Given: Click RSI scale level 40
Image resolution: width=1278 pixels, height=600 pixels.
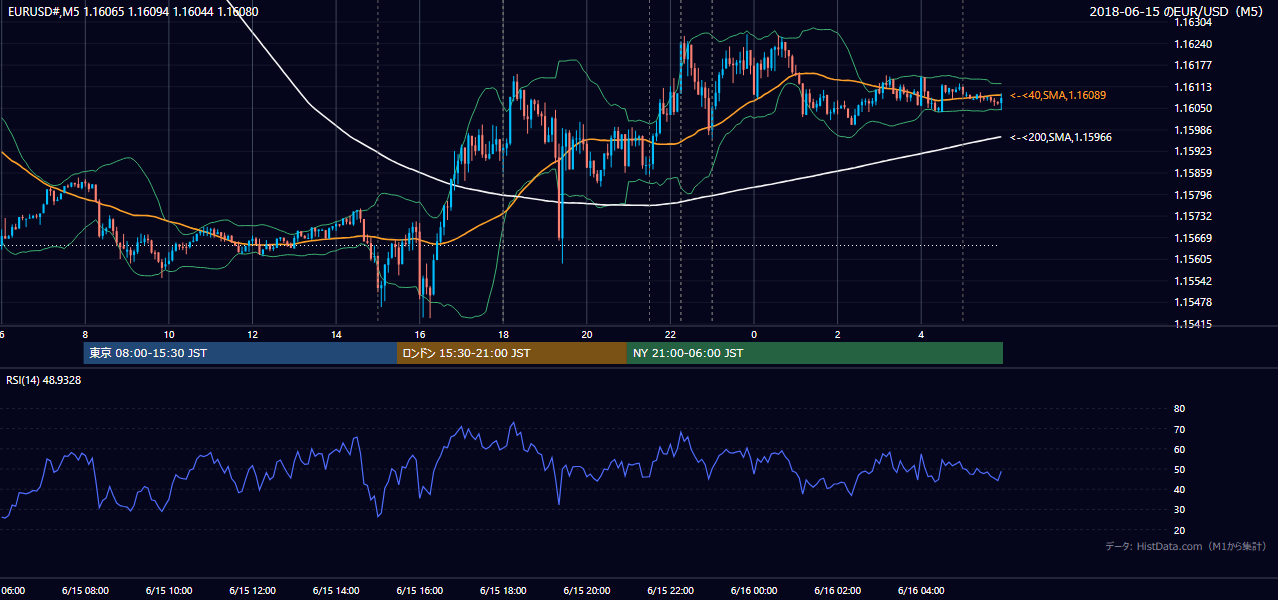Looking at the screenshot, I should (1179, 489).
